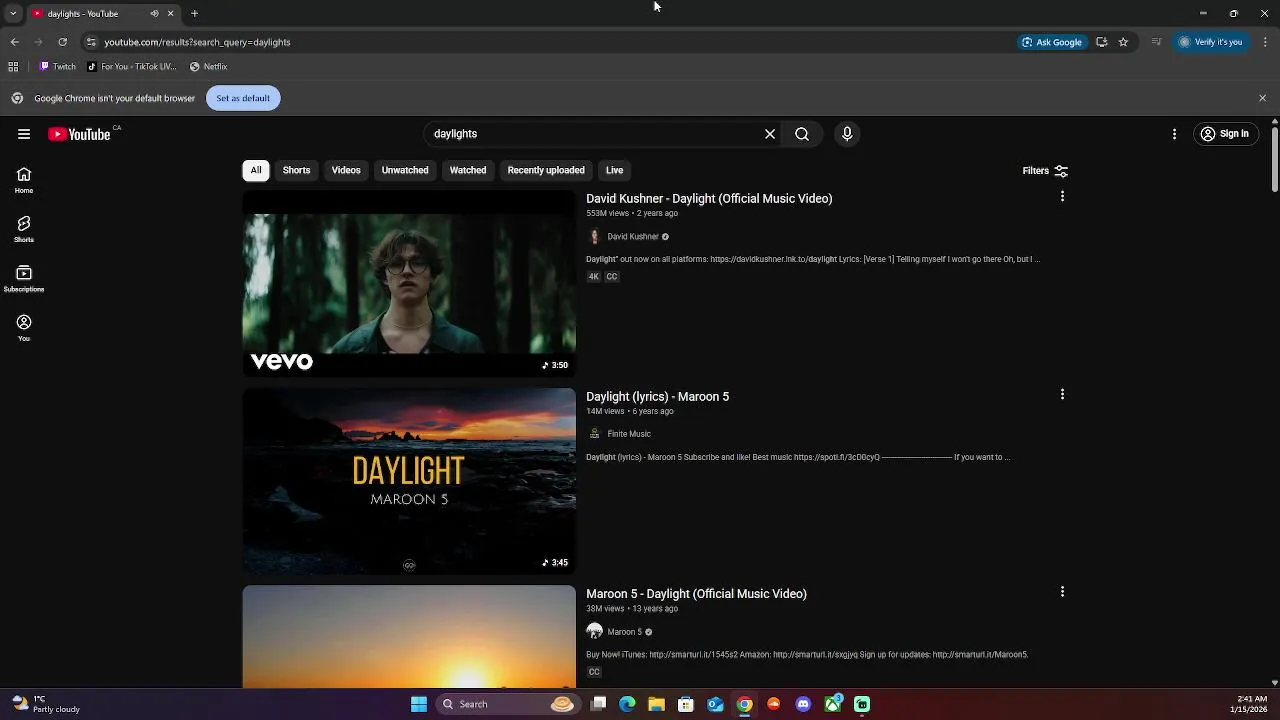Clear the search query with X

(x=770, y=134)
